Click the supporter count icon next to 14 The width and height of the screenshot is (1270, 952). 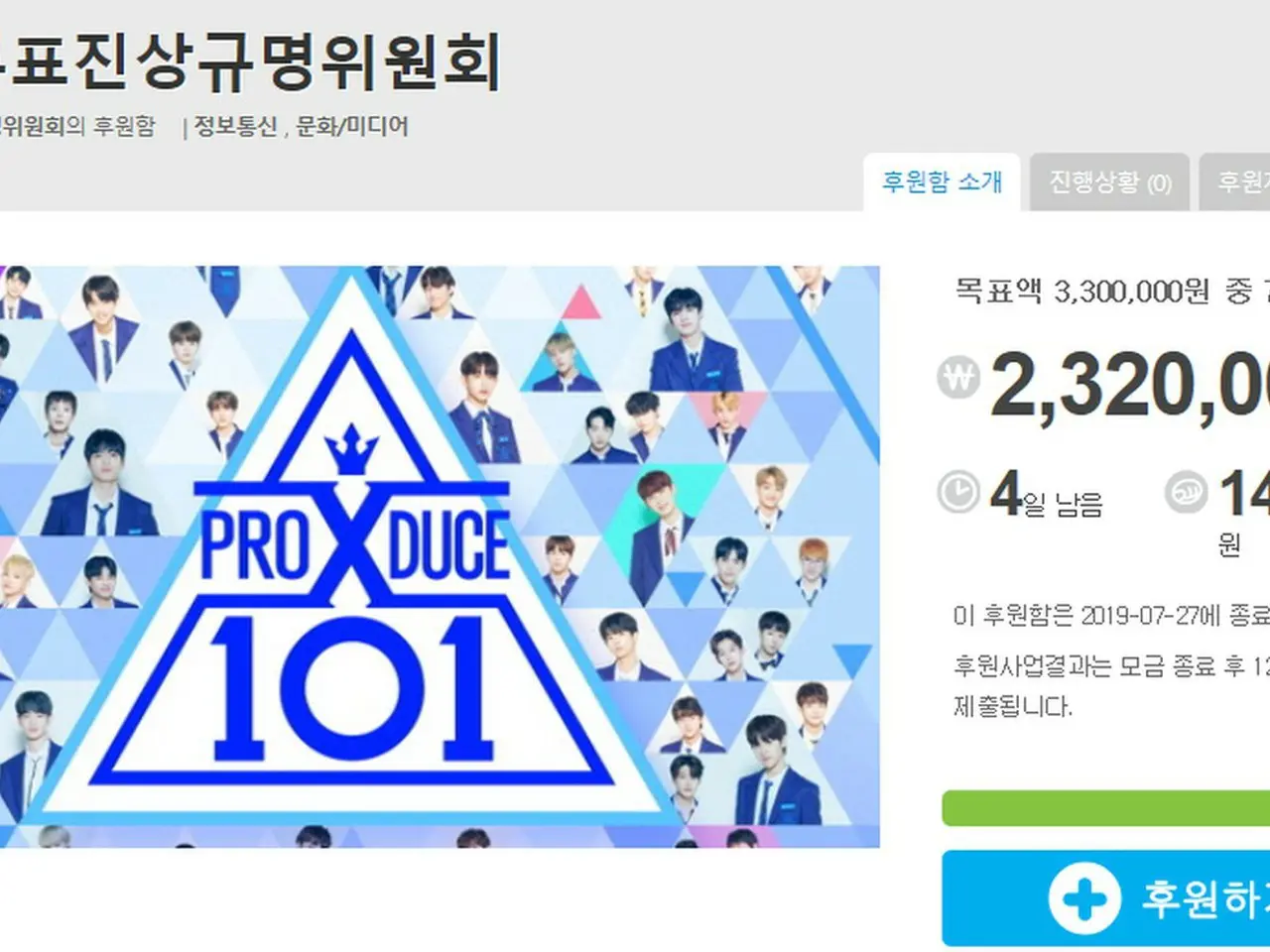coord(1186,492)
